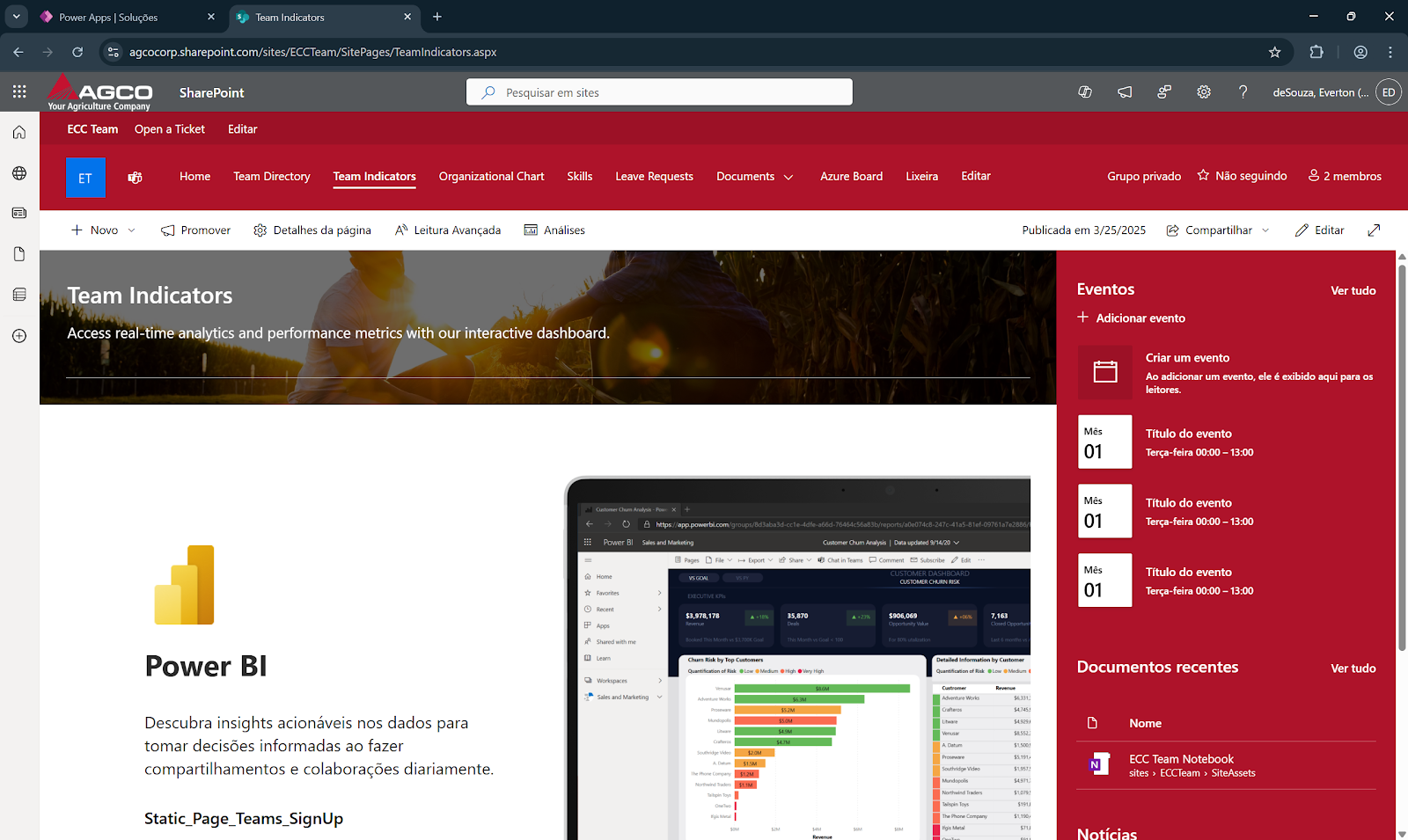The image size is (1408, 840).
Task: View site information icon in address bar
Action: pos(113,52)
